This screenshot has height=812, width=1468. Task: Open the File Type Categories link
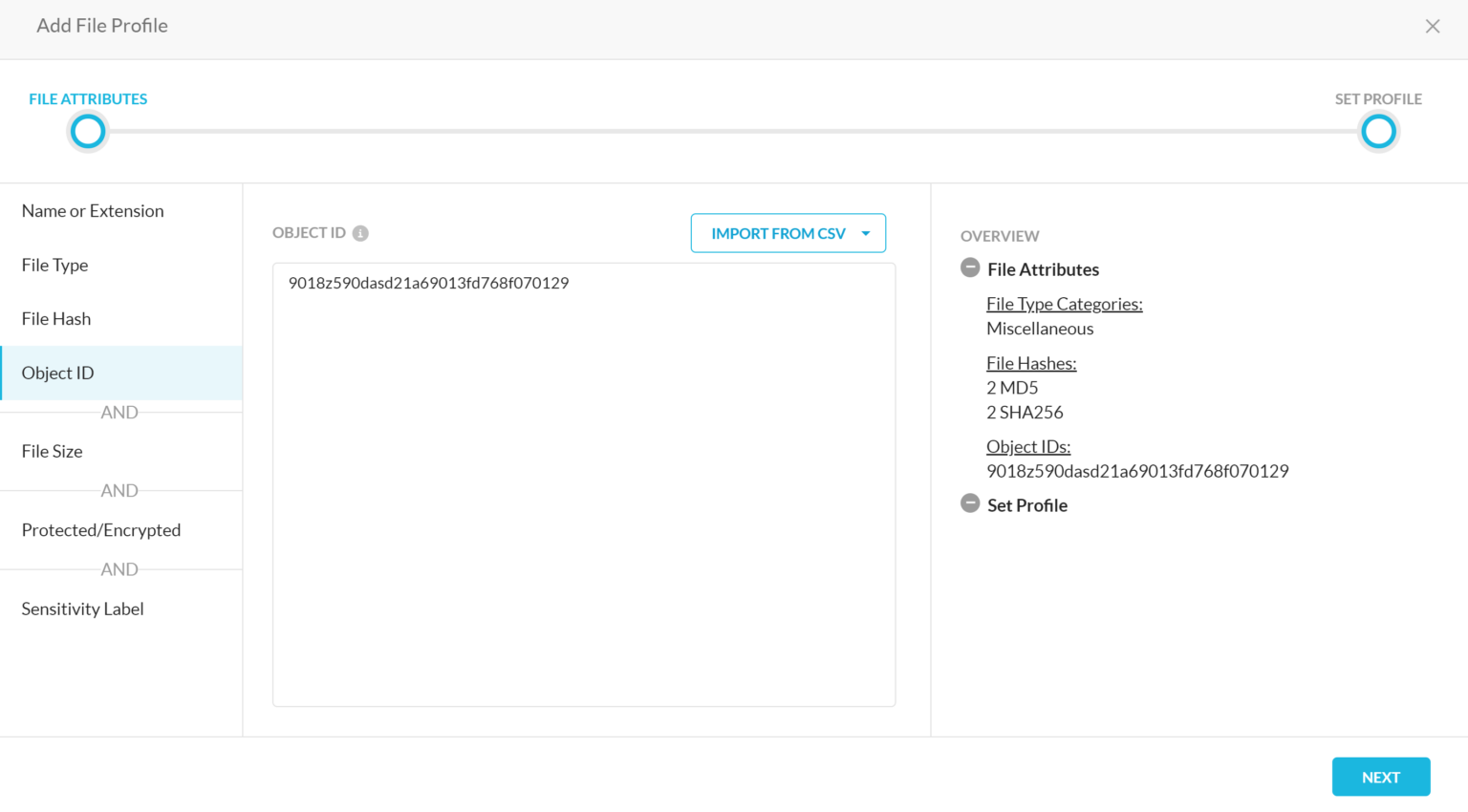click(1064, 303)
